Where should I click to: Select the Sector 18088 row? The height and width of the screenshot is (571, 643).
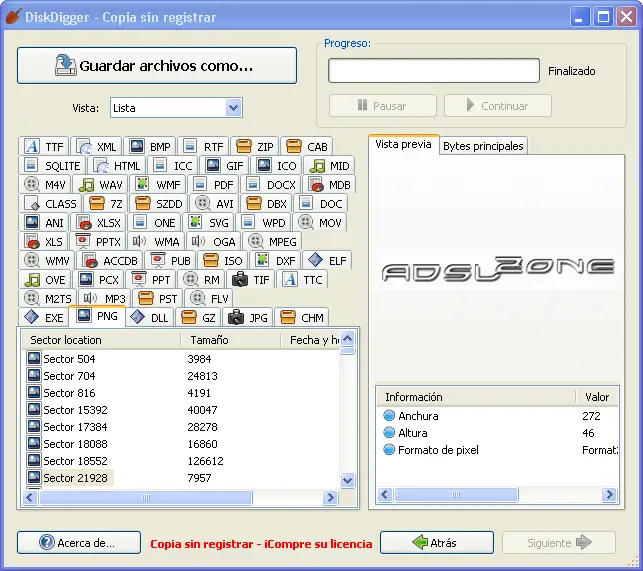click(x=181, y=444)
